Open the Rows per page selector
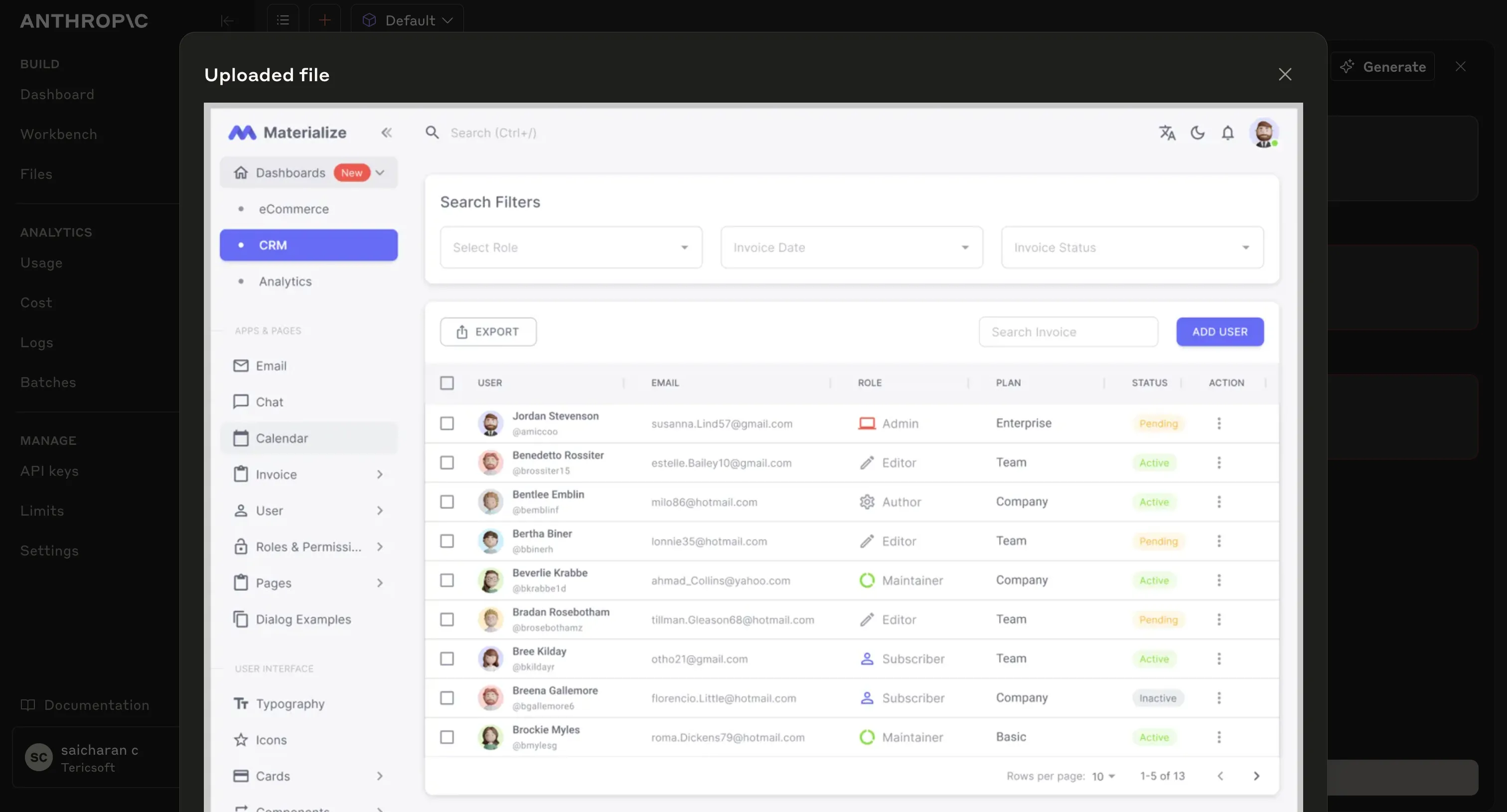Viewport: 1507px width, 812px height. coord(1102,776)
